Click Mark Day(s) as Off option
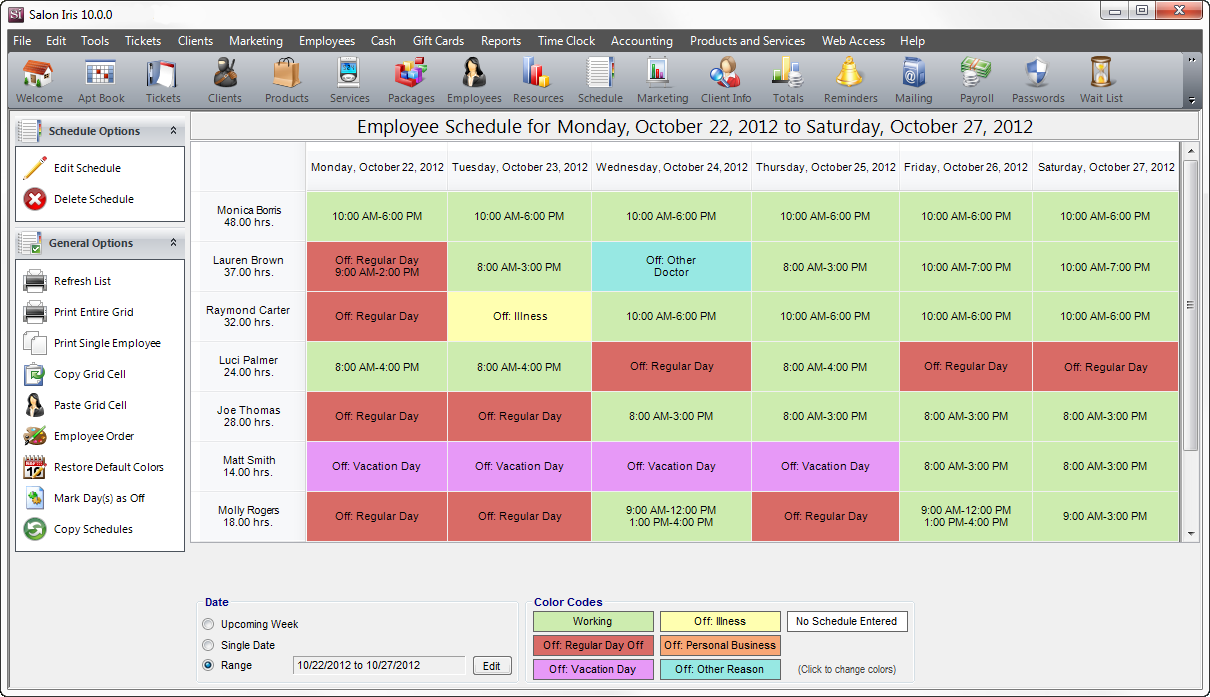The width and height of the screenshot is (1210, 697). point(84,498)
